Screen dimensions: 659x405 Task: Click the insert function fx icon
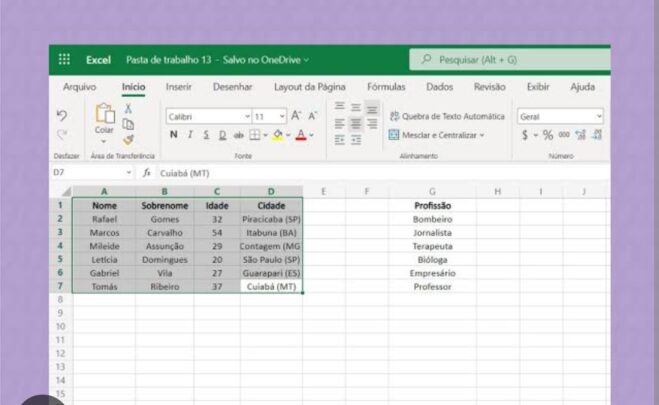click(x=147, y=173)
